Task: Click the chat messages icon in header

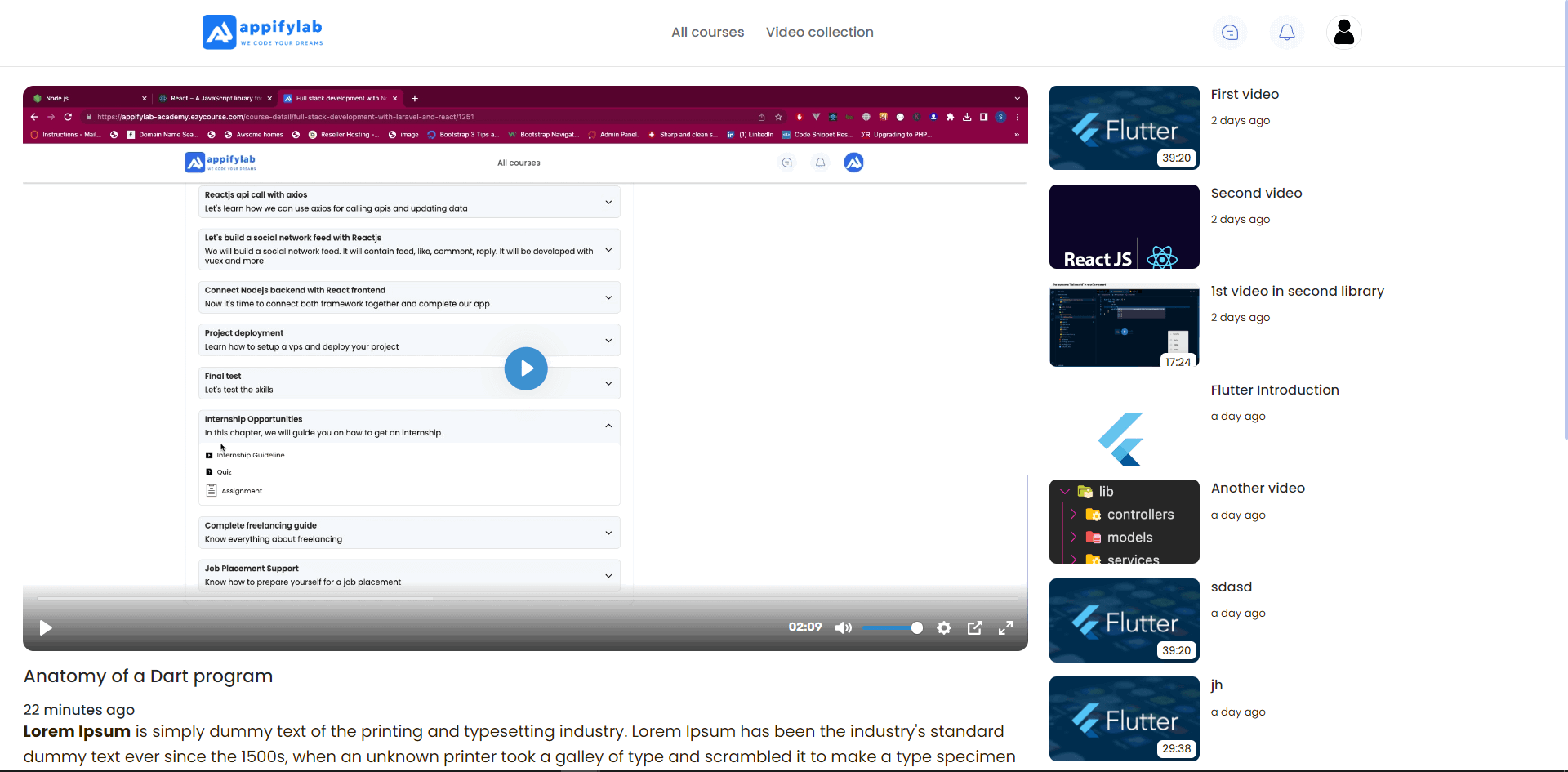Action: (x=1230, y=33)
